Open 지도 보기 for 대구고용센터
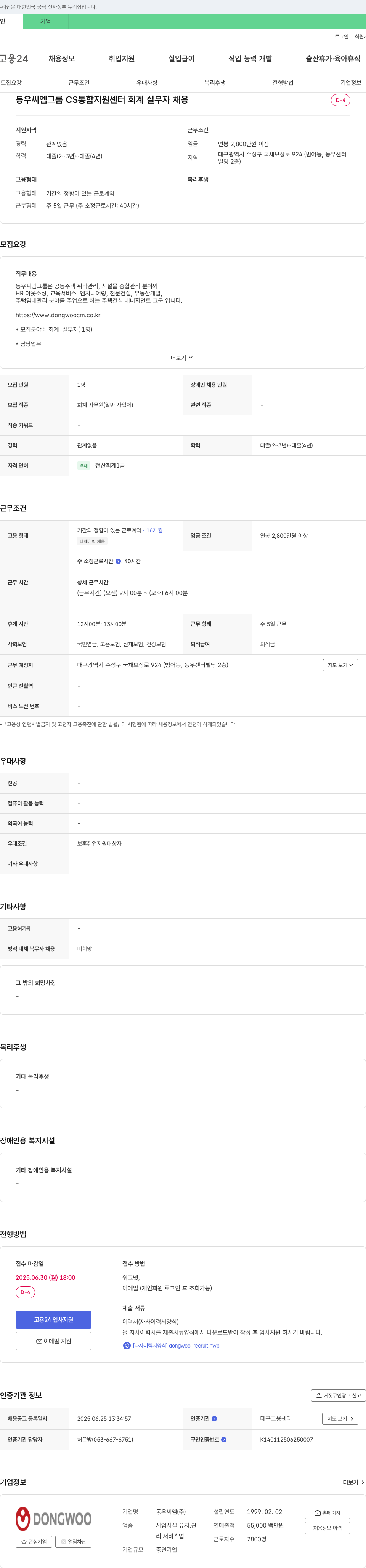This screenshot has height=1568, width=366. point(340,1418)
